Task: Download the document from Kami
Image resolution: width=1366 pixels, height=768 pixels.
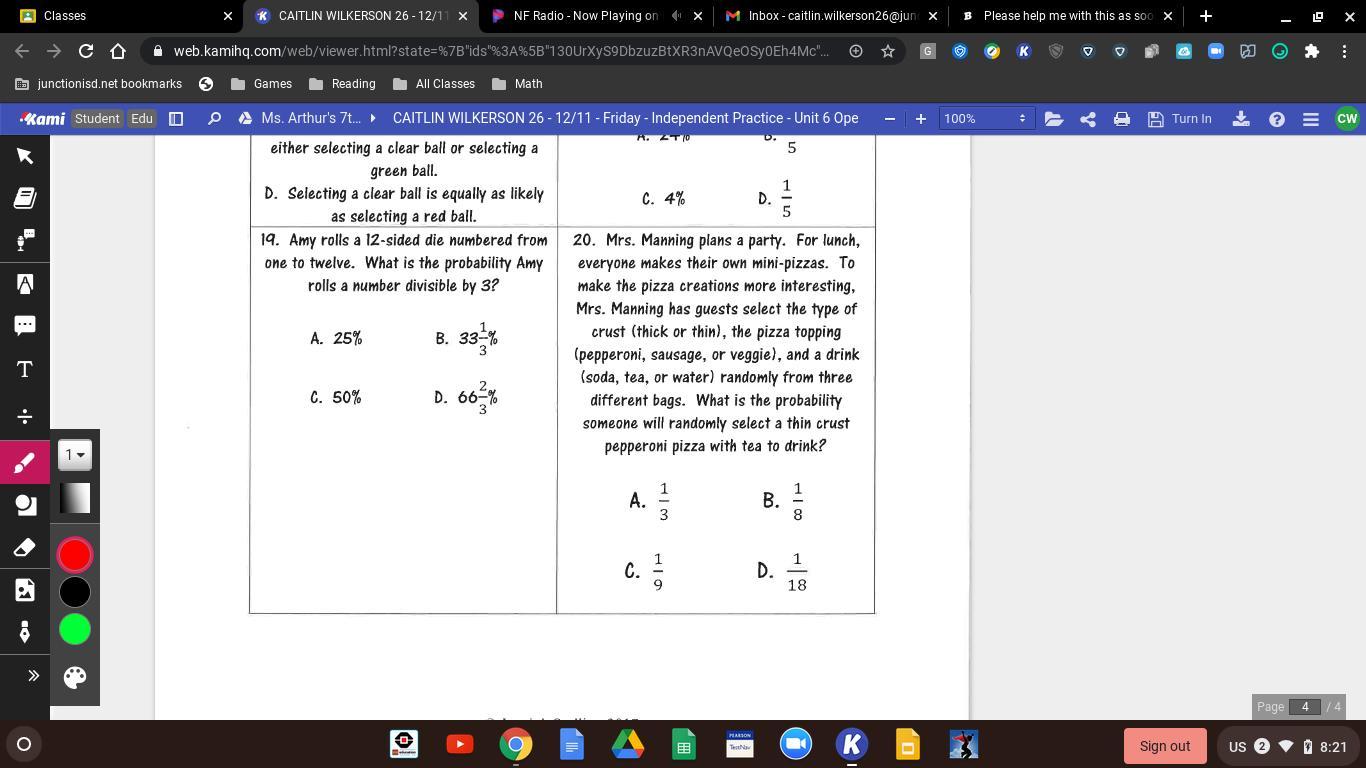Action: point(1241,119)
